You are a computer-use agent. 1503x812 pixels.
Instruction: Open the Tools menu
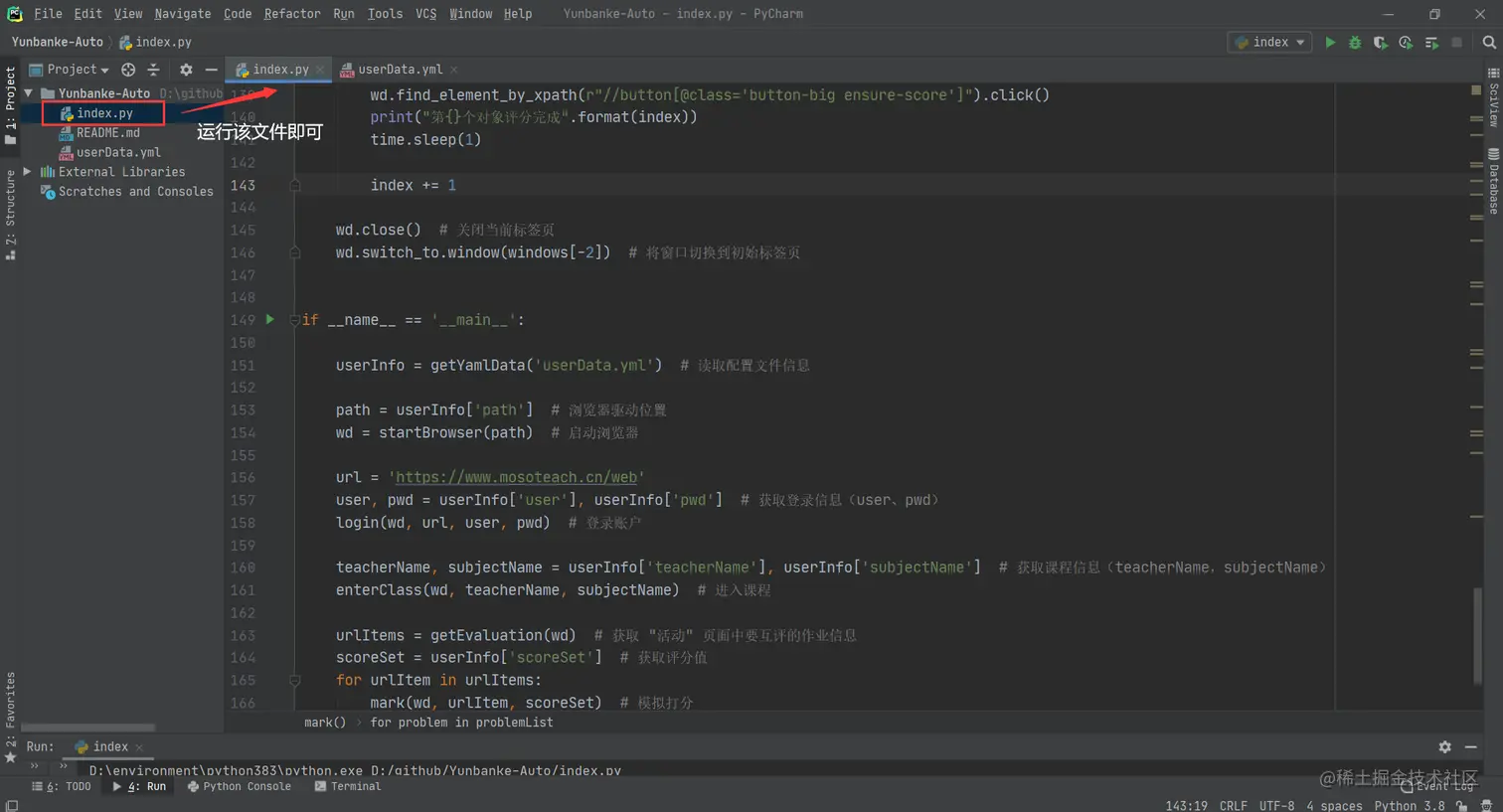click(385, 14)
